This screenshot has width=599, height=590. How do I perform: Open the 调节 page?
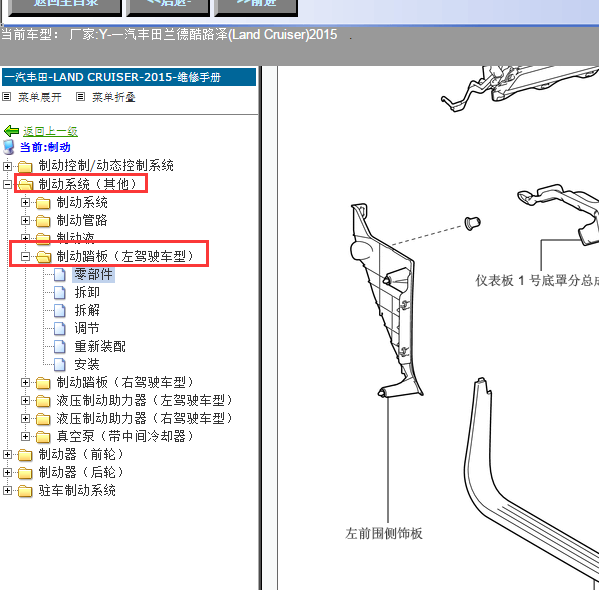(87, 328)
